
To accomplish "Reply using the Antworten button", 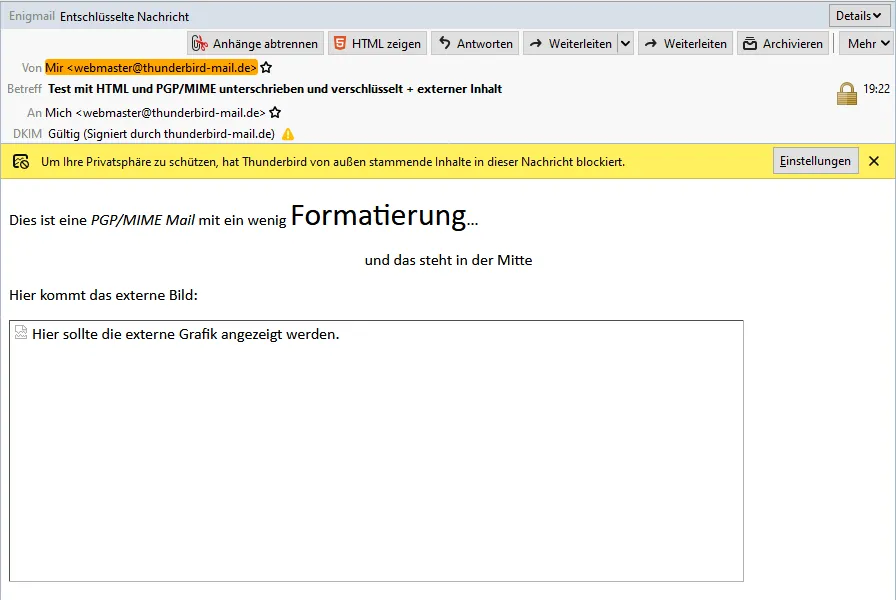I will (x=475, y=43).
